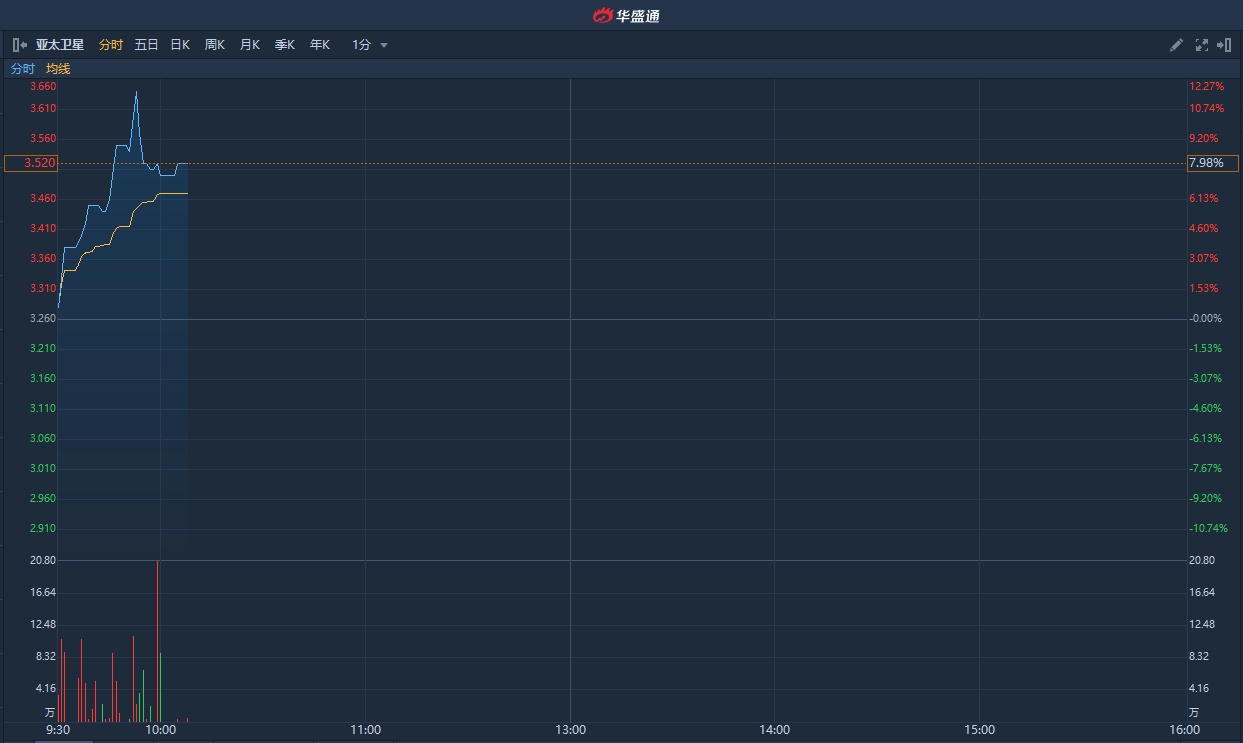
Task: Select the 周K chart tab
Action: (x=215, y=45)
